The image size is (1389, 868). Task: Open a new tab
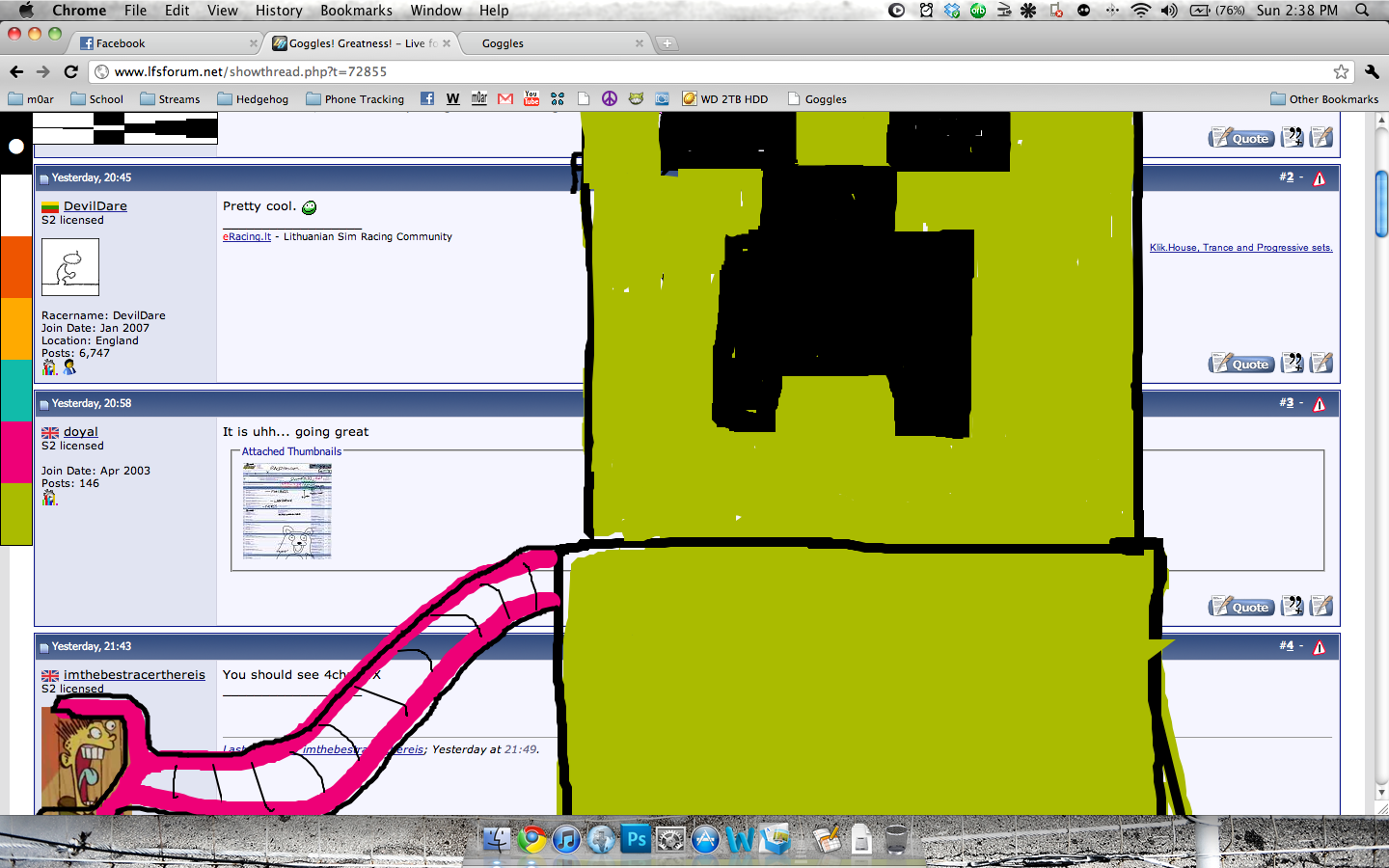pyautogui.click(x=667, y=43)
